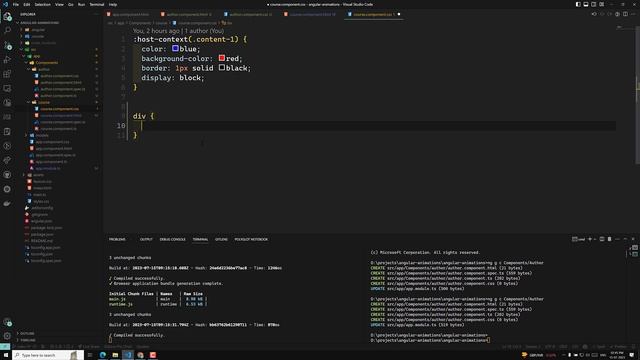Show the Debug Console panel tab
This screenshot has width=640, height=360.
pos(173,239)
